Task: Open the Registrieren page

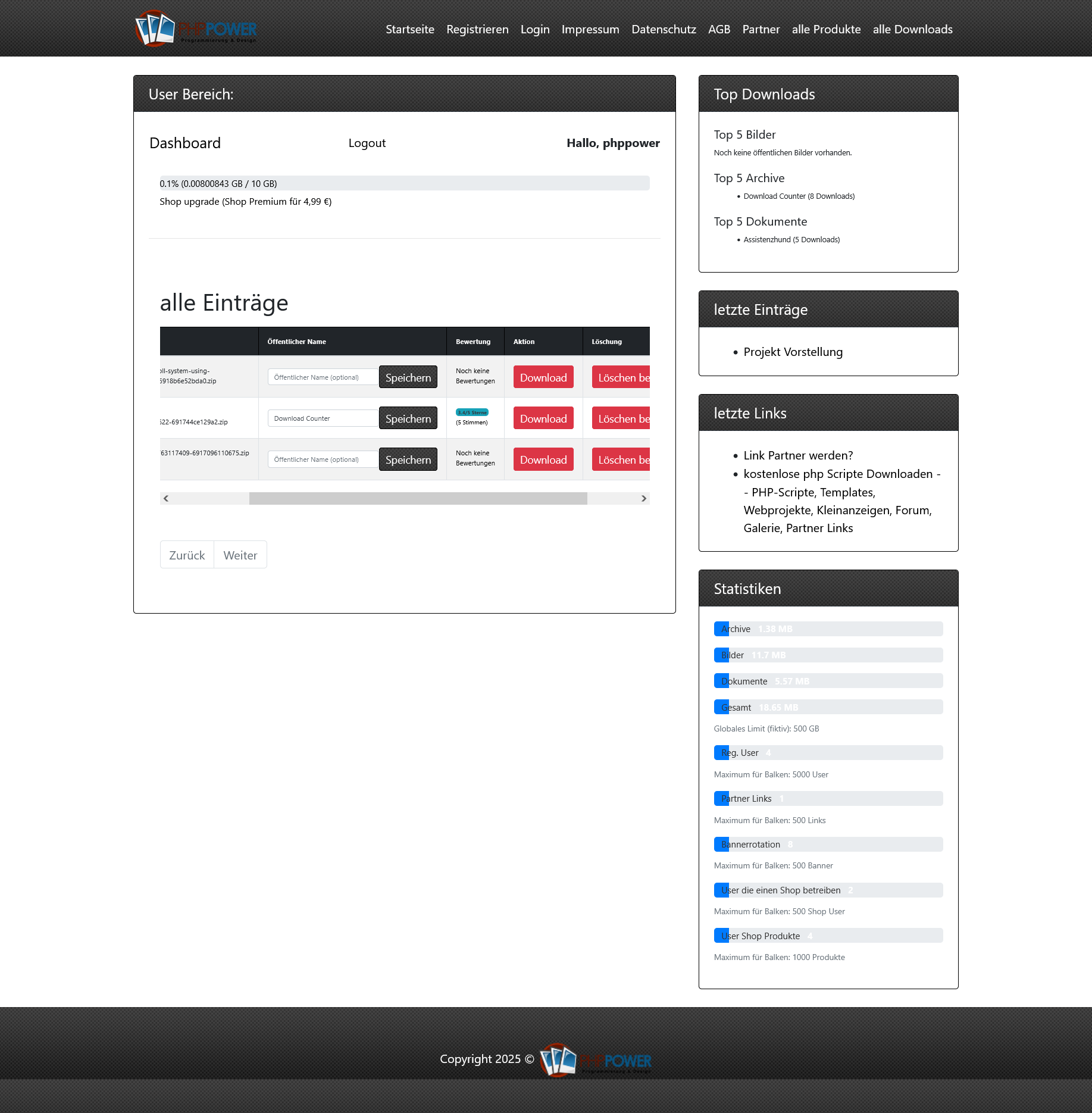Action: [x=477, y=29]
